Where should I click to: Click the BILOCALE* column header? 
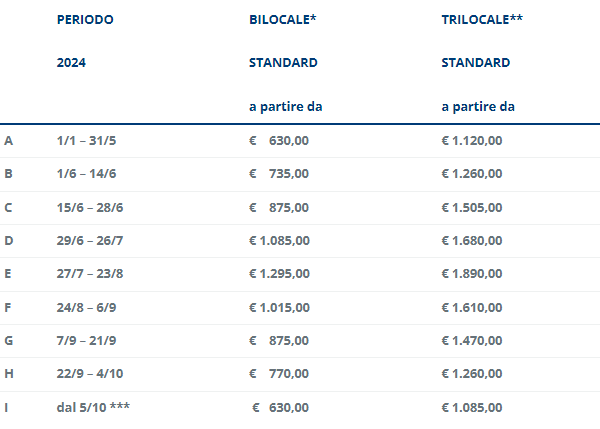point(282,20)
